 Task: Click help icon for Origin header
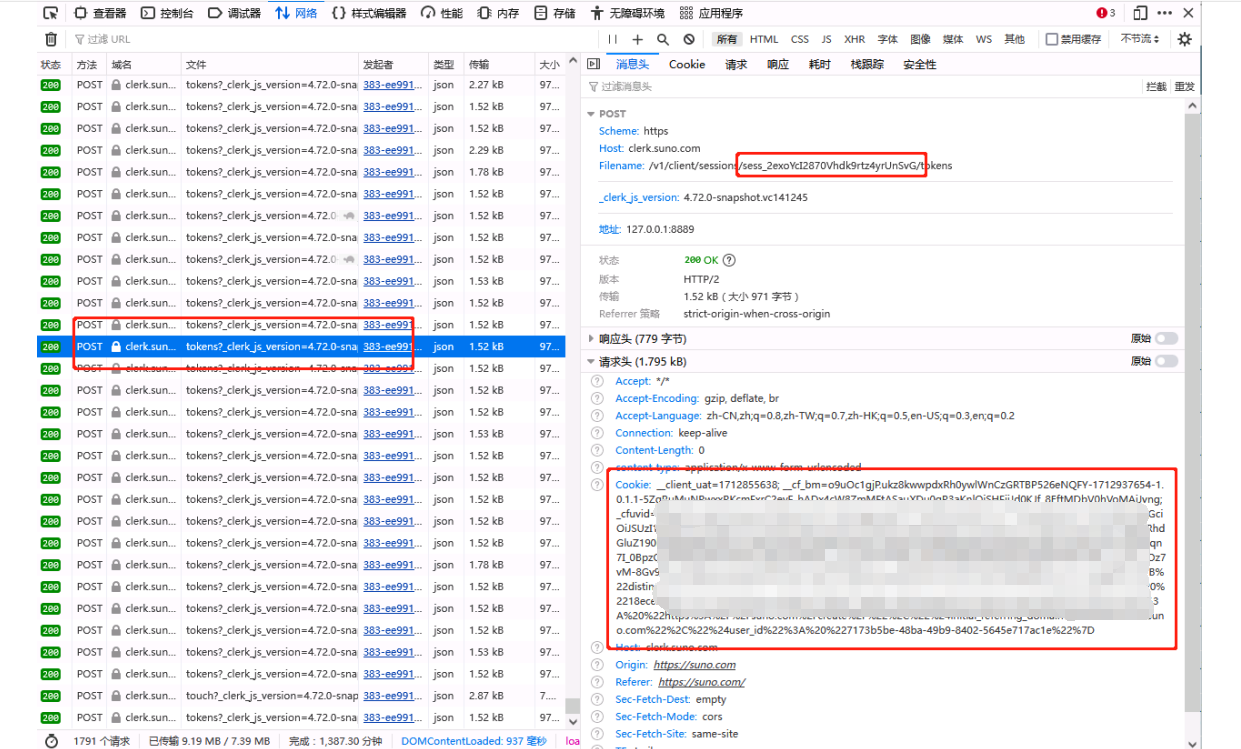click(597, 665)
